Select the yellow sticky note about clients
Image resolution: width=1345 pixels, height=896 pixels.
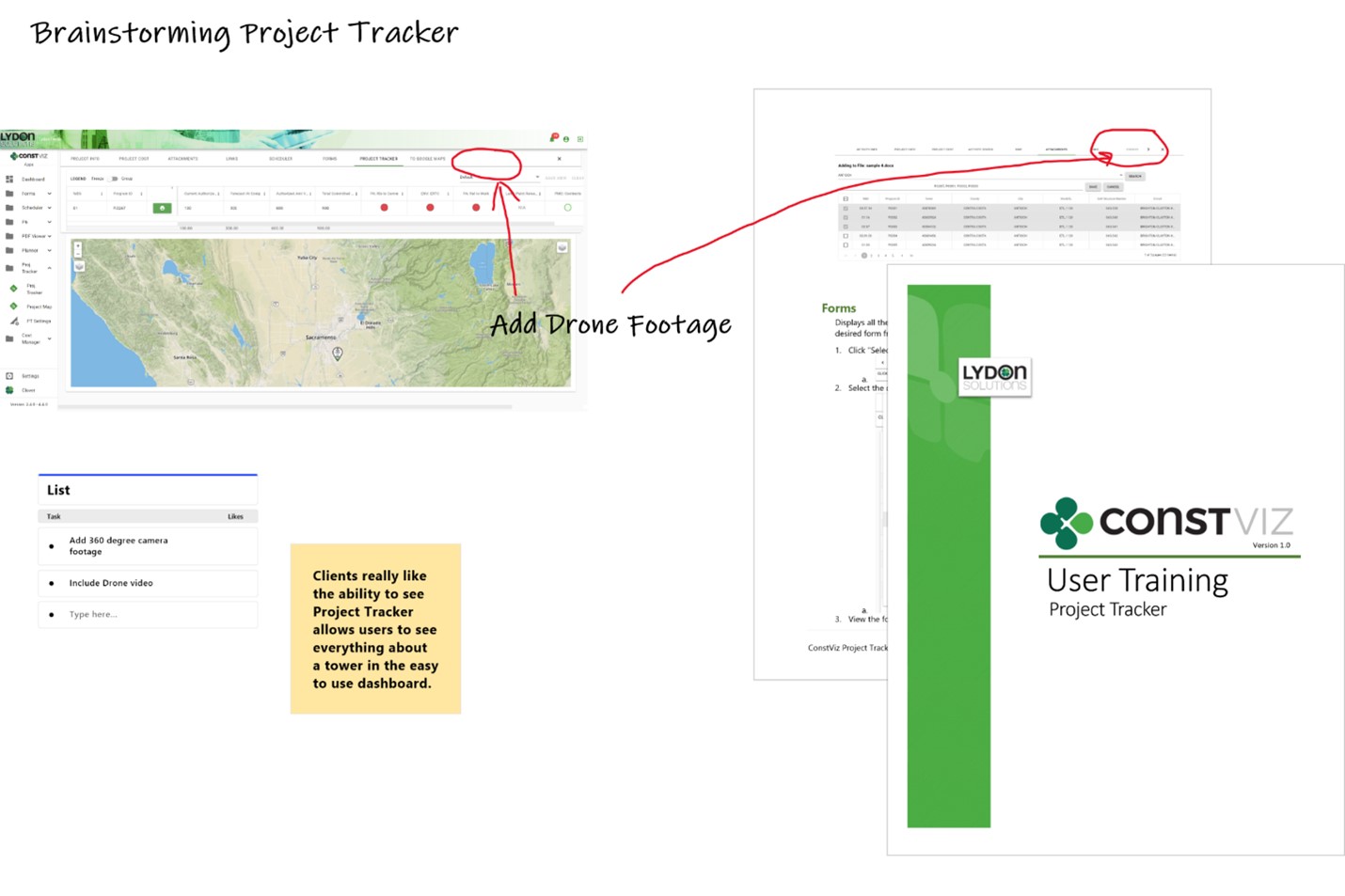point(375,629)
